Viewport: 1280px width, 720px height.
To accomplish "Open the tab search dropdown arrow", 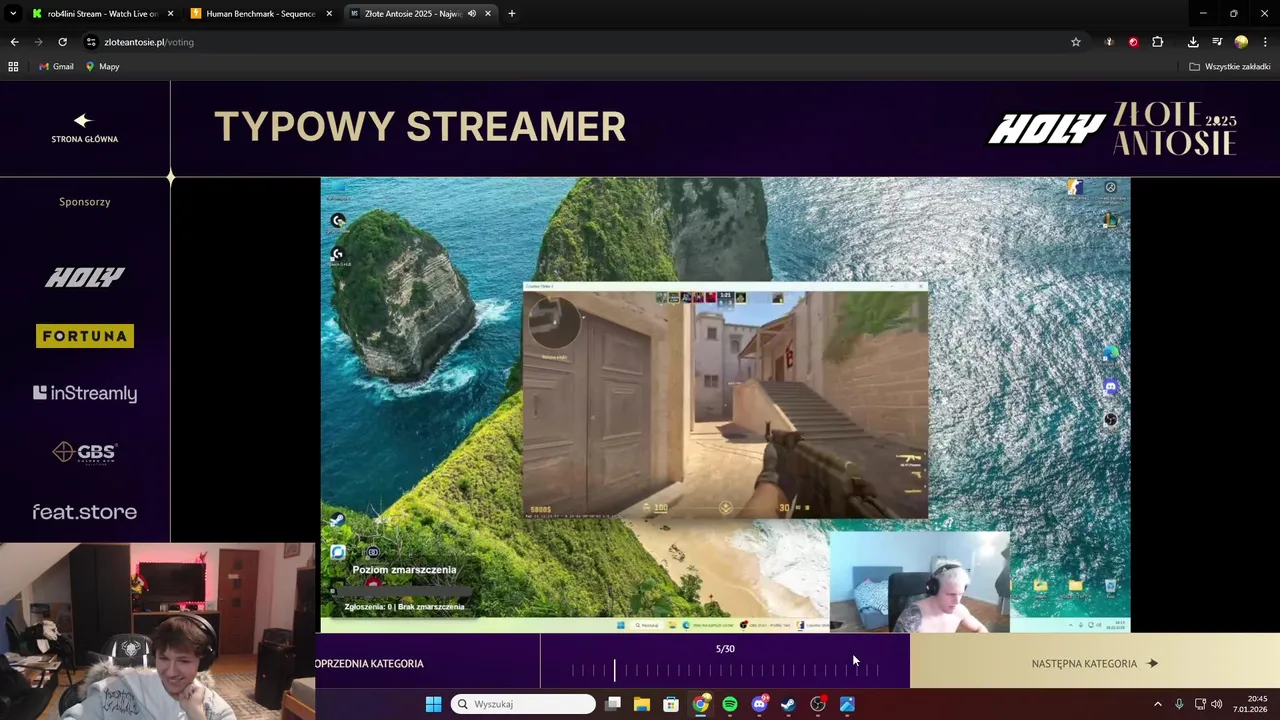I will pyautogui.click(x=12, y=14).
